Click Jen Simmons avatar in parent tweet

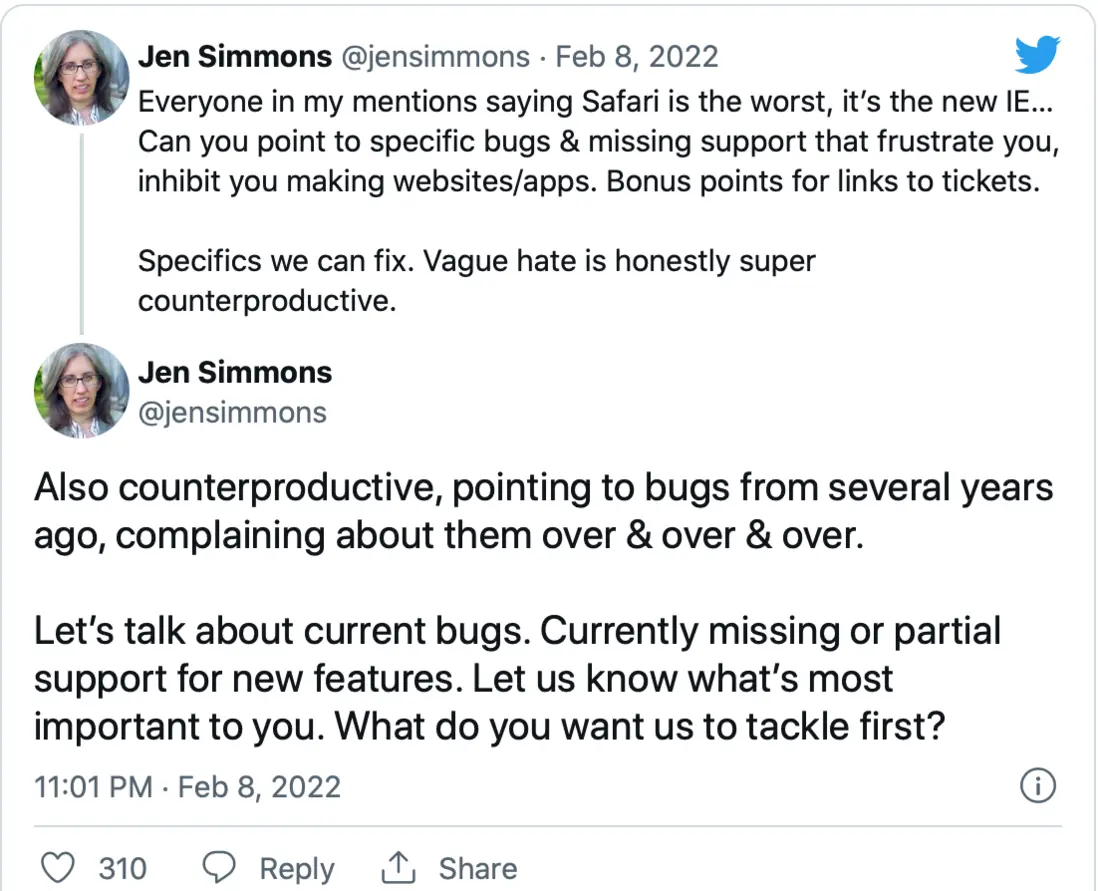tap(79, 77)
